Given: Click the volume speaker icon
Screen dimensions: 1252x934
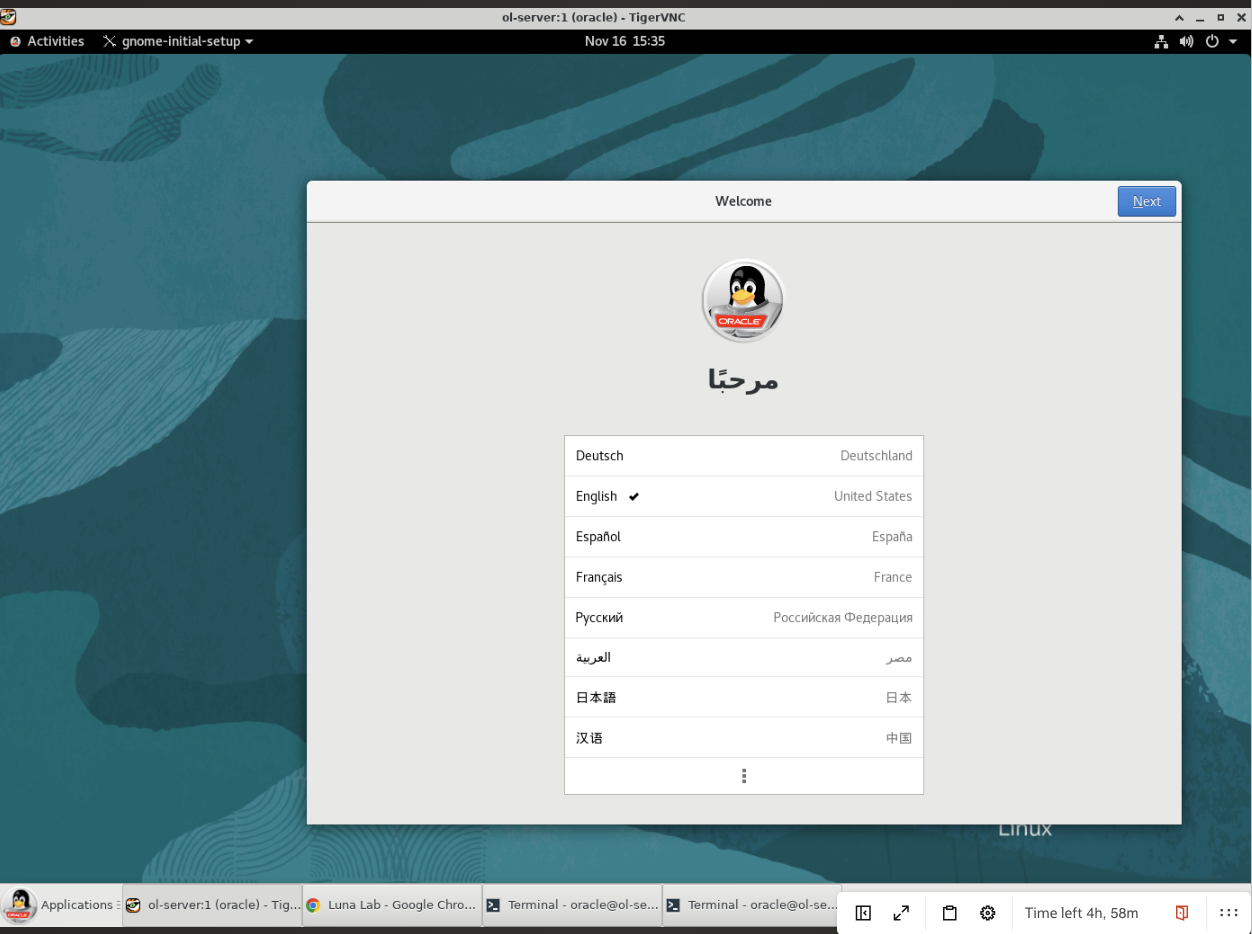Looking at the screenshot, I should (1185, 41).
